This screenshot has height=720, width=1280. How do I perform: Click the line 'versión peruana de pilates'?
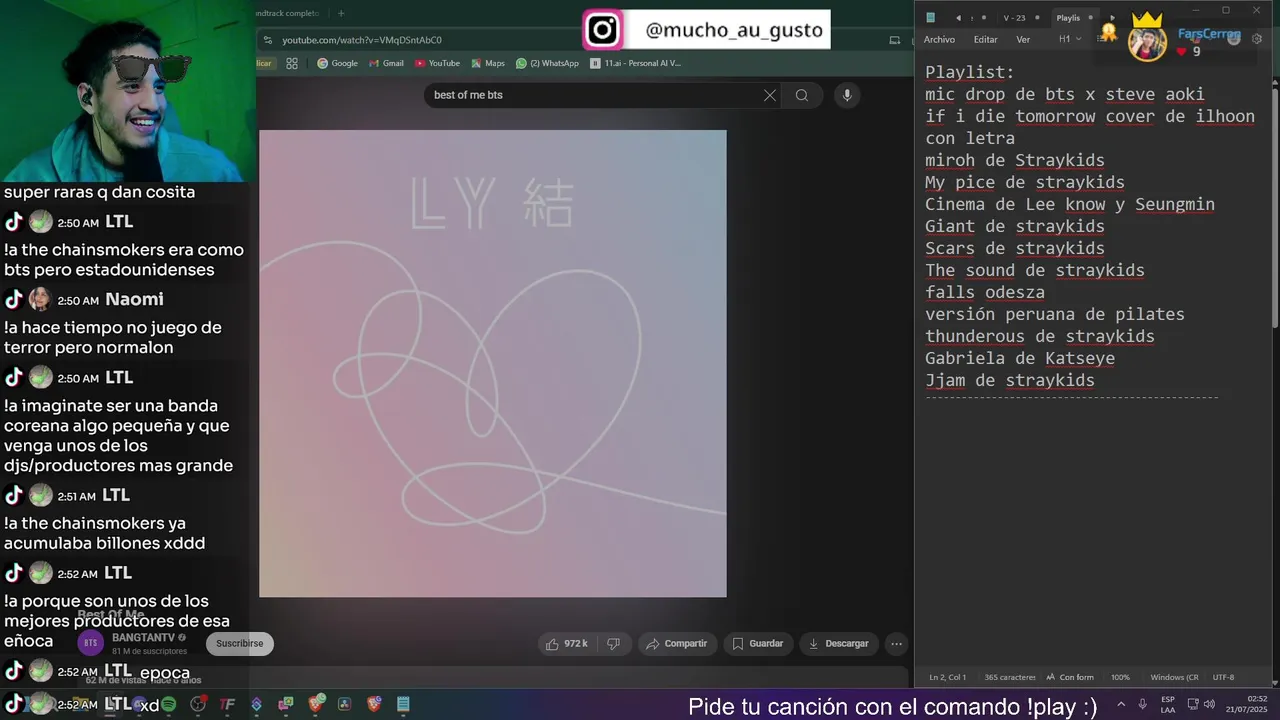pos(1054,314)
